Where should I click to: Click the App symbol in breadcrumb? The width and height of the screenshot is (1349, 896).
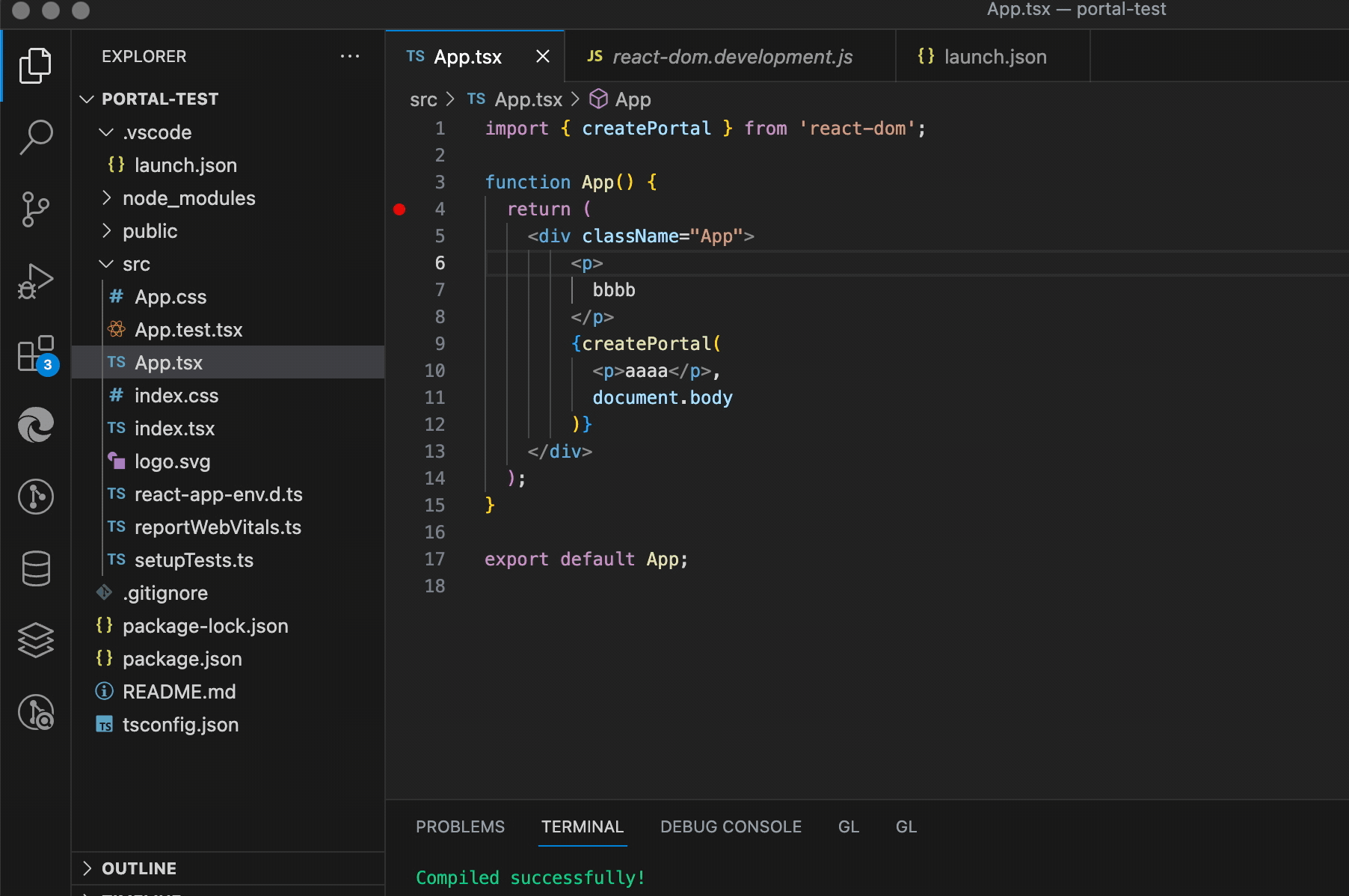[632, 99]
